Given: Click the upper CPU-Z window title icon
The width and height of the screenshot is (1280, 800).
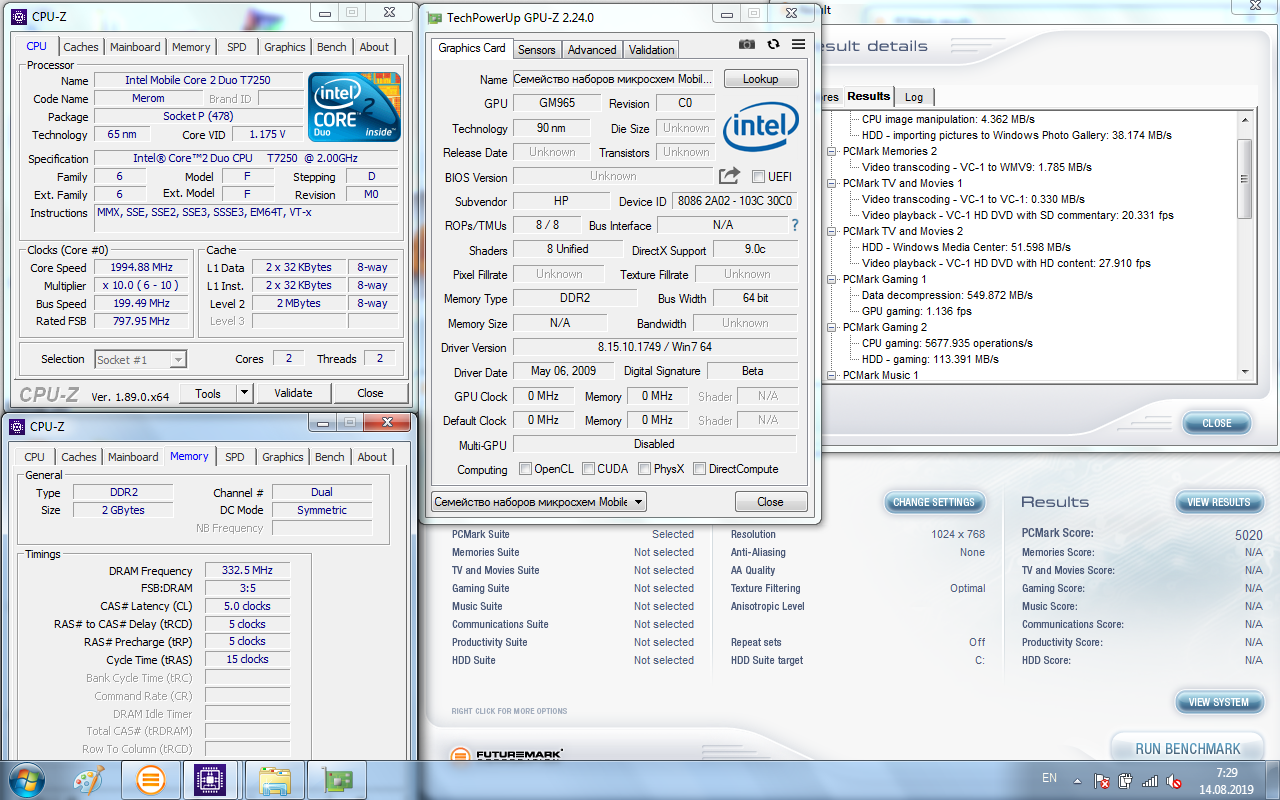Looking at the screenshot, I should click(x=17, y=17).
